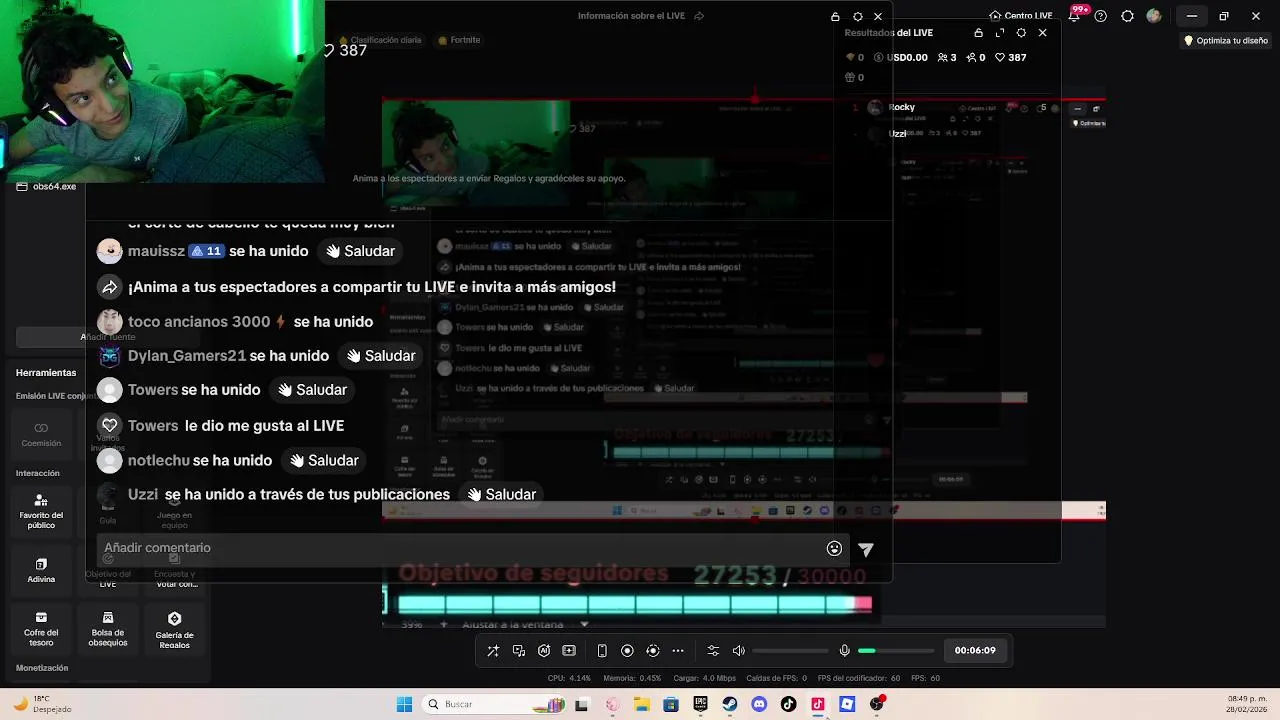Click the add scene icon in toolbar
Viewport: 1280px width, 720px height.
tap(569, 650)
